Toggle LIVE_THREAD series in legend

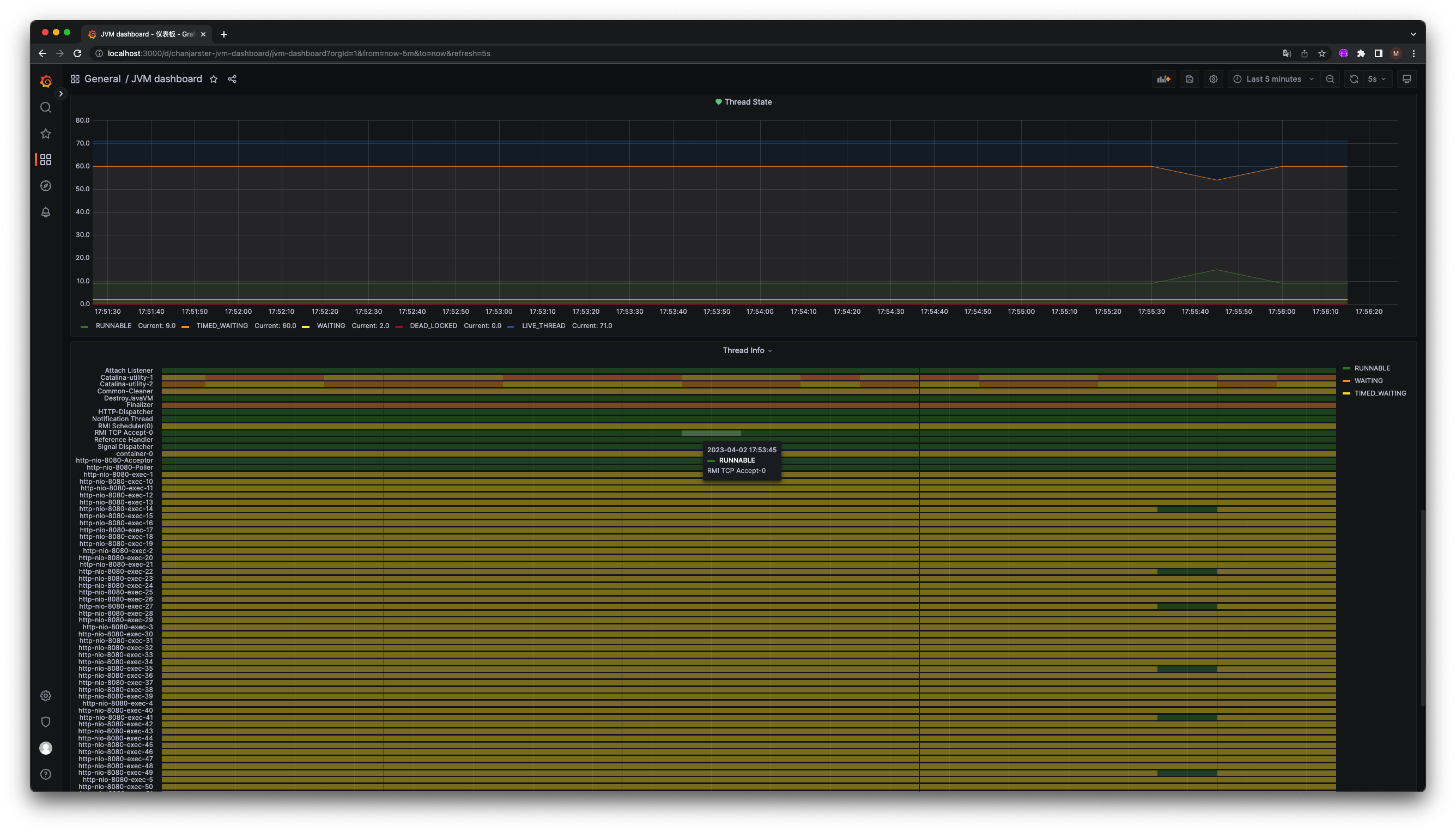tap(543, 326)
